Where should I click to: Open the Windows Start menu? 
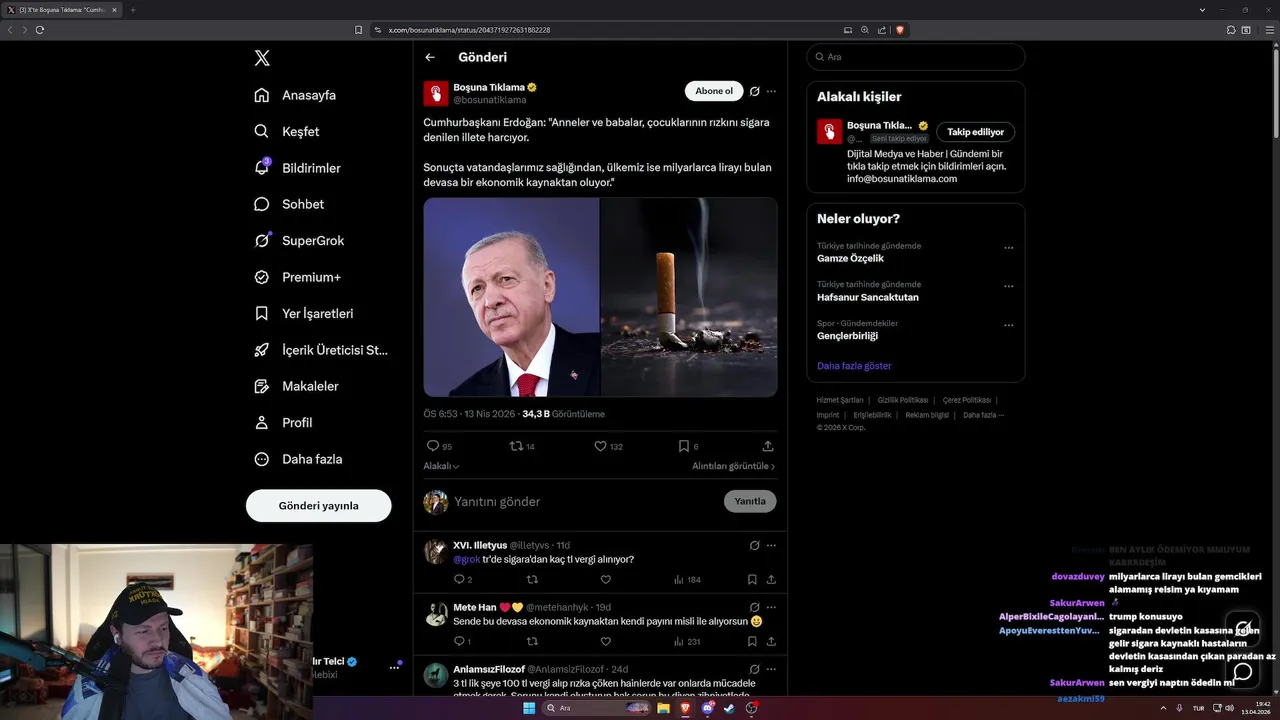(x=529, y=708)
